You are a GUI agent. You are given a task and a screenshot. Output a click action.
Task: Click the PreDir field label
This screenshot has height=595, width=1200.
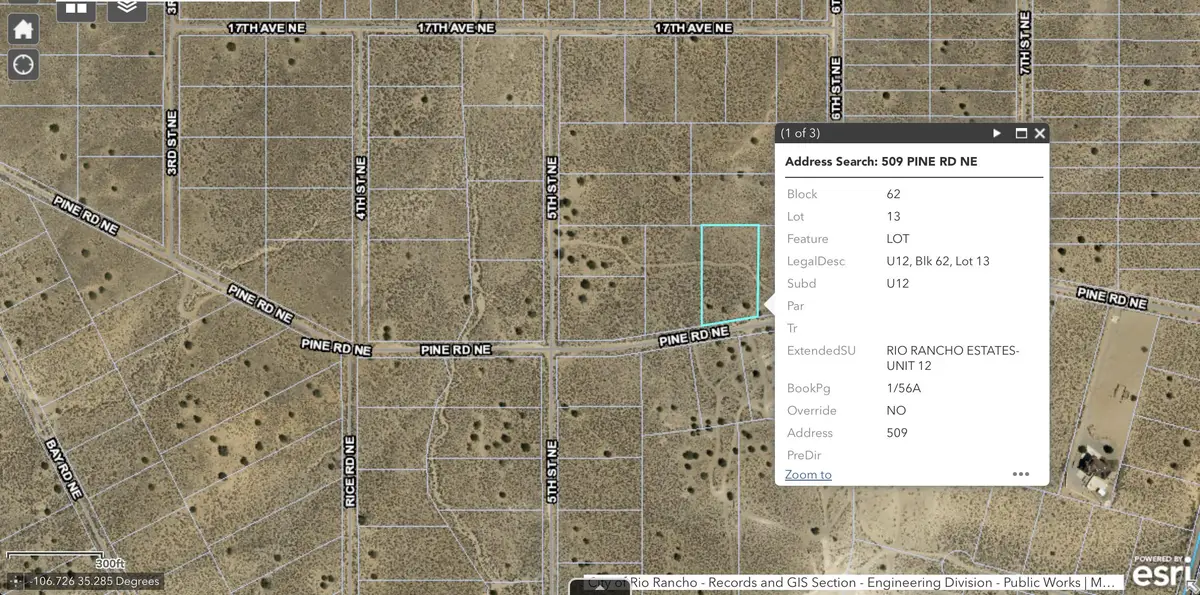[x=806, y=455]
